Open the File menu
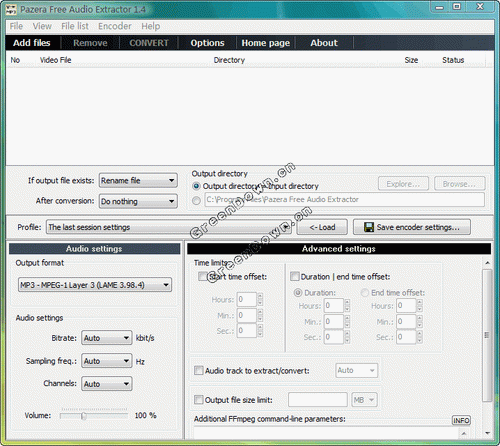500x446 pixels. (16, 26)
